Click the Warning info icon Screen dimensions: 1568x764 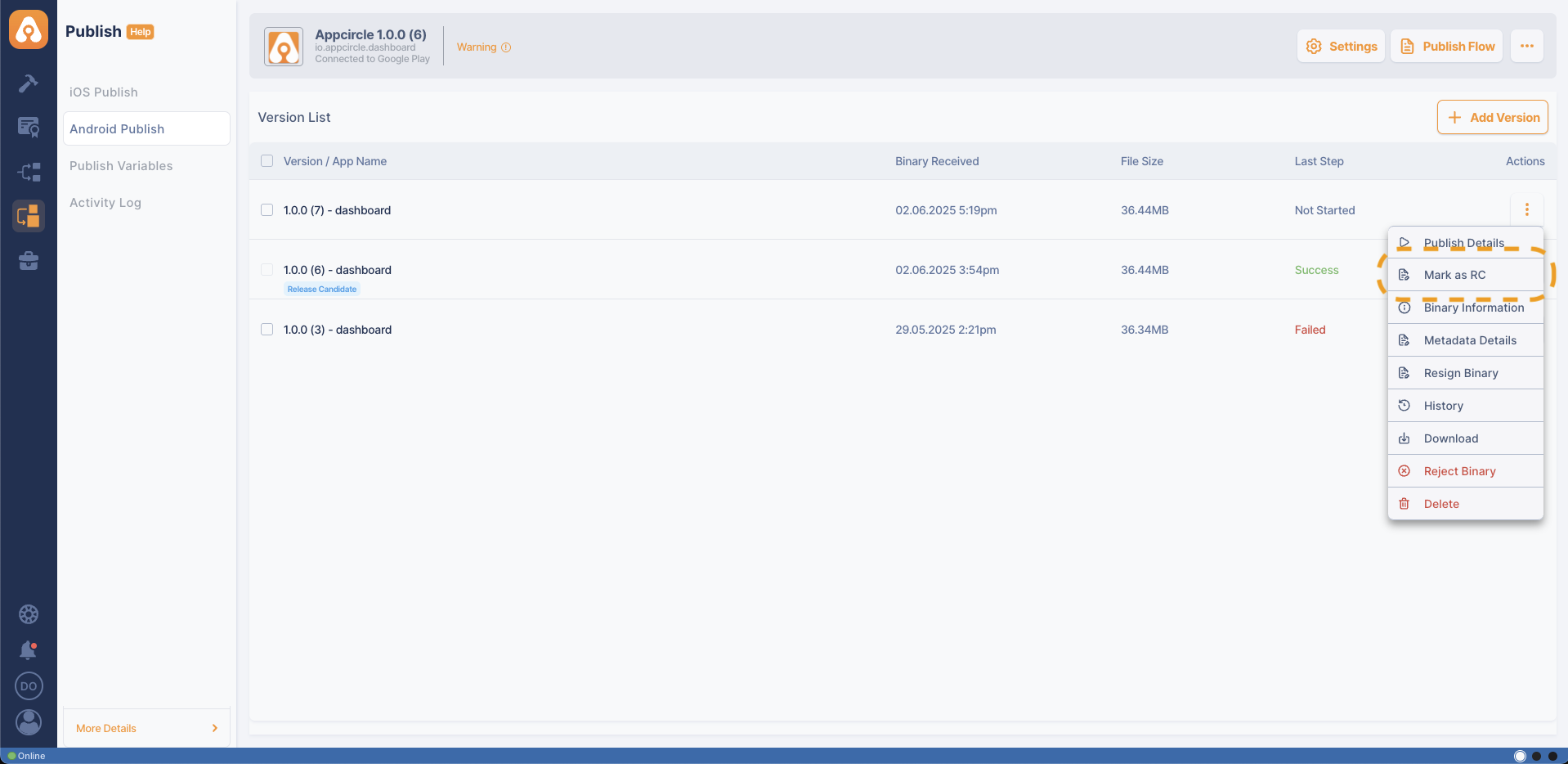tap(506, 47)
